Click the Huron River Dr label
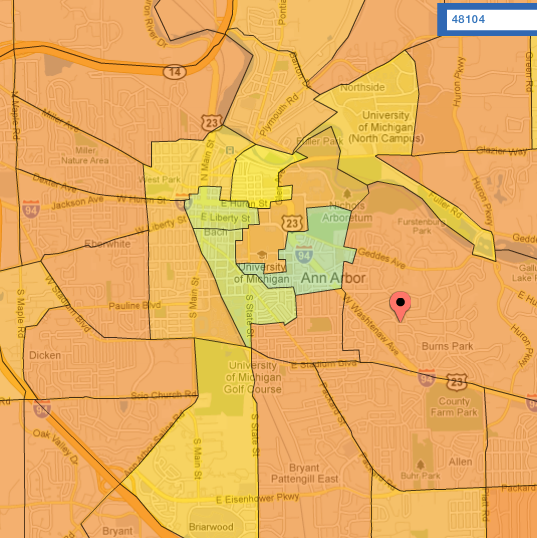 point(155,24)
